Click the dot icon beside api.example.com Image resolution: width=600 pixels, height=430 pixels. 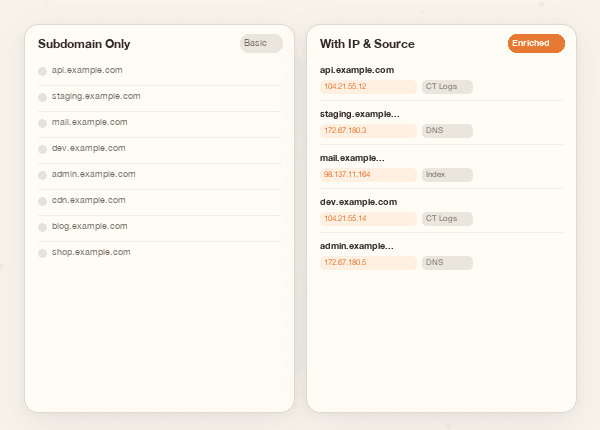pyautogui.click(x=42, y=71)
